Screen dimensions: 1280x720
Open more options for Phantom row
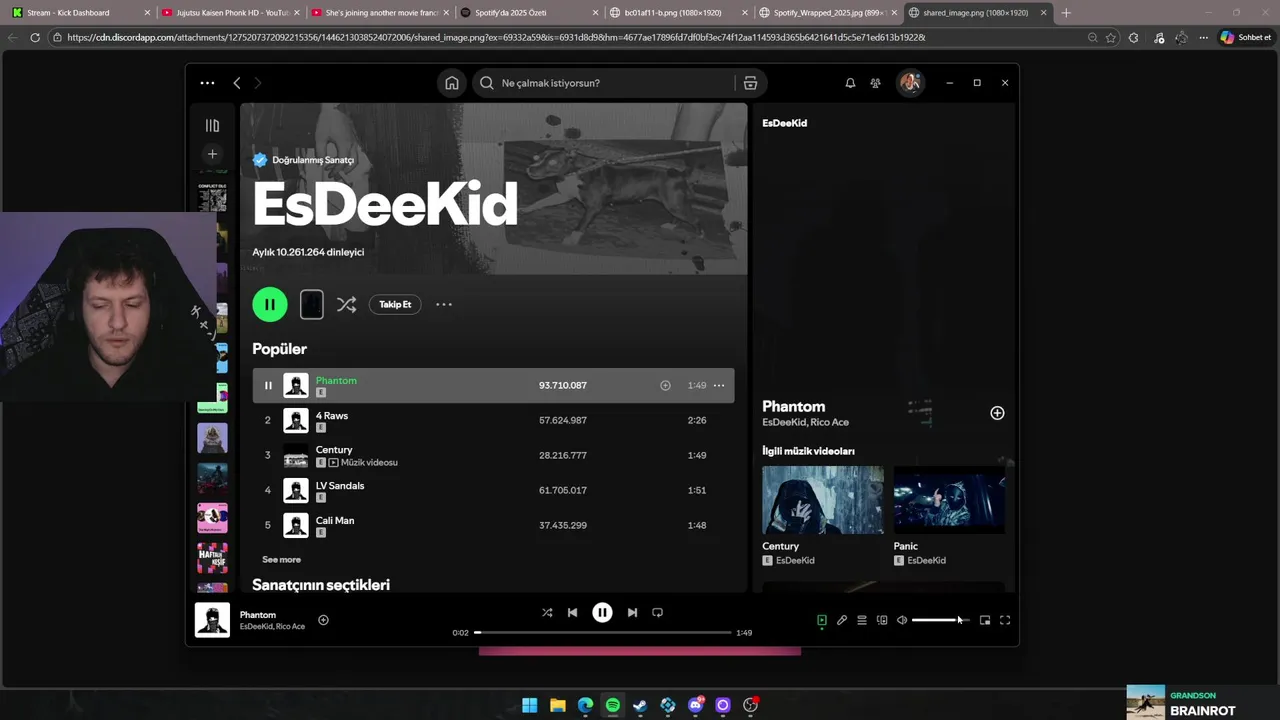pyautogui.click(x=719, y=385)
